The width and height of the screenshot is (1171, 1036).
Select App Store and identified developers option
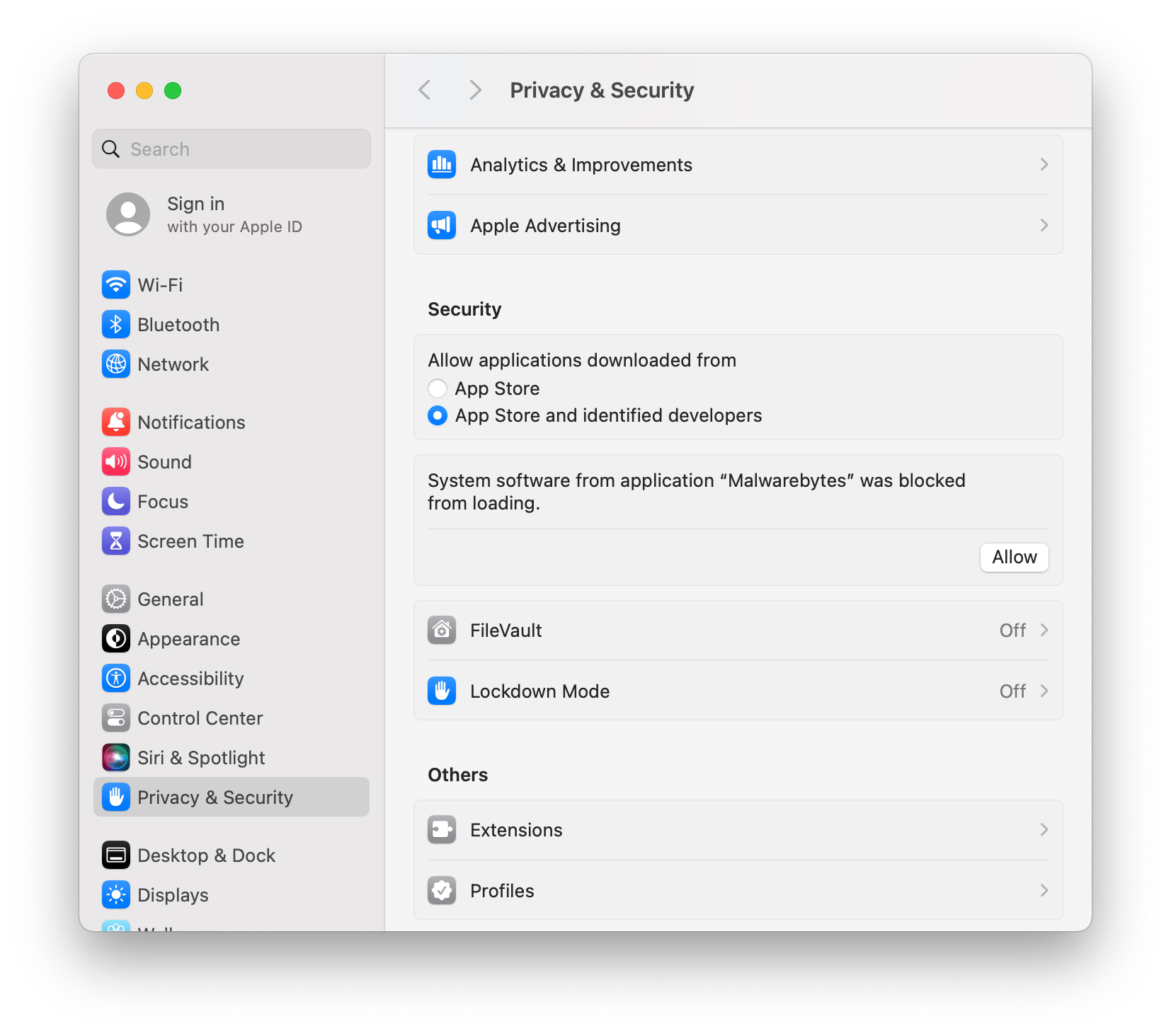438,415
